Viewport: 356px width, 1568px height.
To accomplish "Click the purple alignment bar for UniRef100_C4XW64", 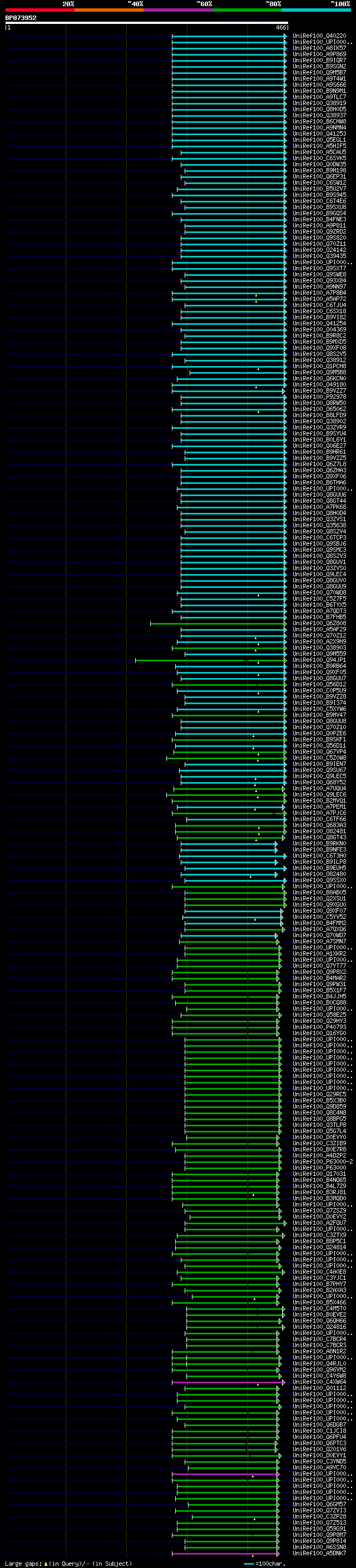I will pyautogui.click(x=228, y=1382).
